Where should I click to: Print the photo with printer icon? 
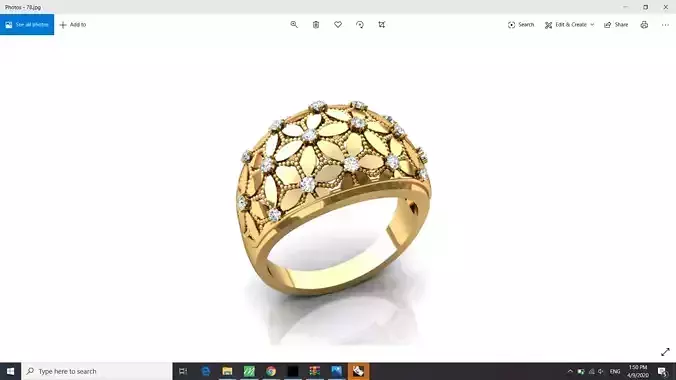click(x=644, y=25)
